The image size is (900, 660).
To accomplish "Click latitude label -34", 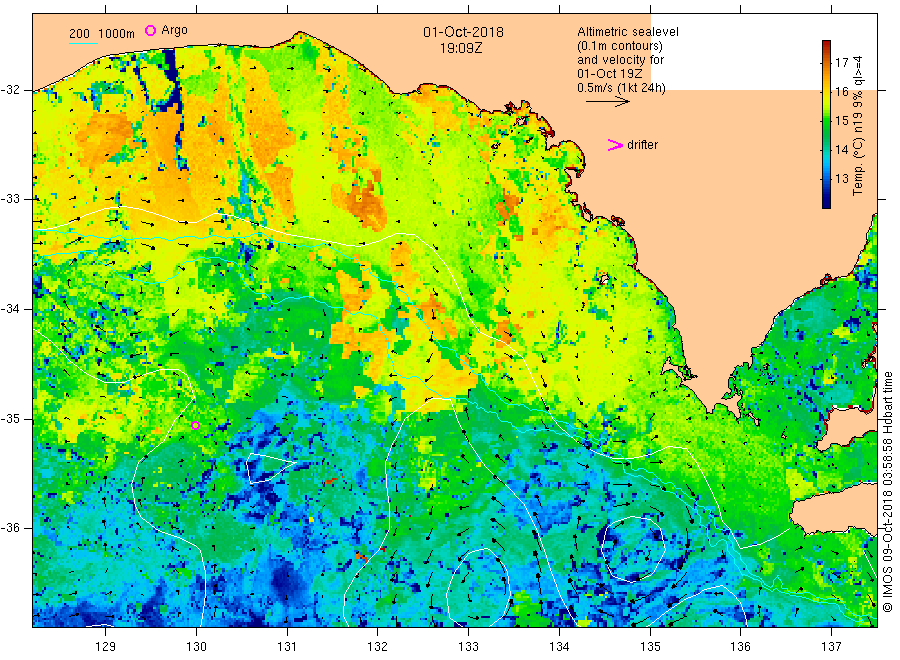I will 10,309.
